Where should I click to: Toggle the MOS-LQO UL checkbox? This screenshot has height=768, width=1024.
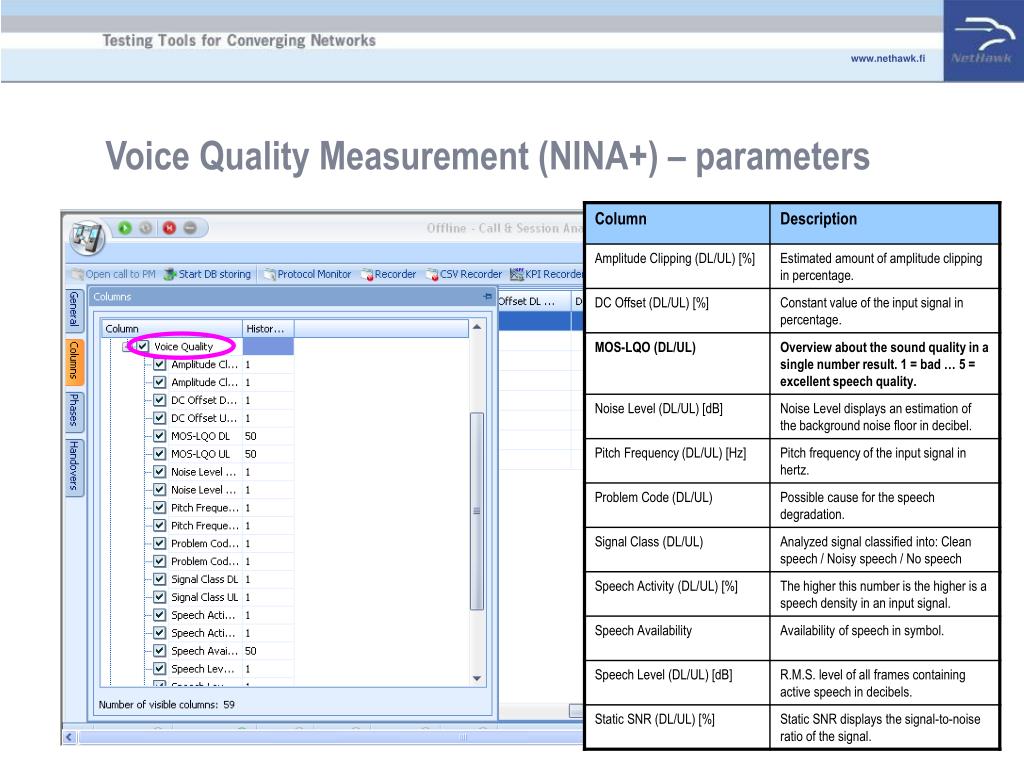click(x=159, y=454)
